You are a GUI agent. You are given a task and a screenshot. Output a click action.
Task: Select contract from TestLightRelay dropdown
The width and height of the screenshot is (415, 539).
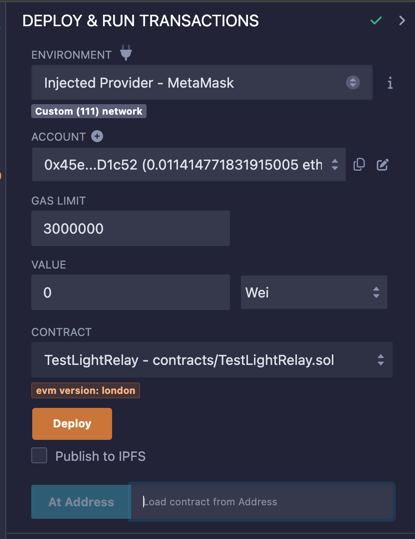(212, 360)
